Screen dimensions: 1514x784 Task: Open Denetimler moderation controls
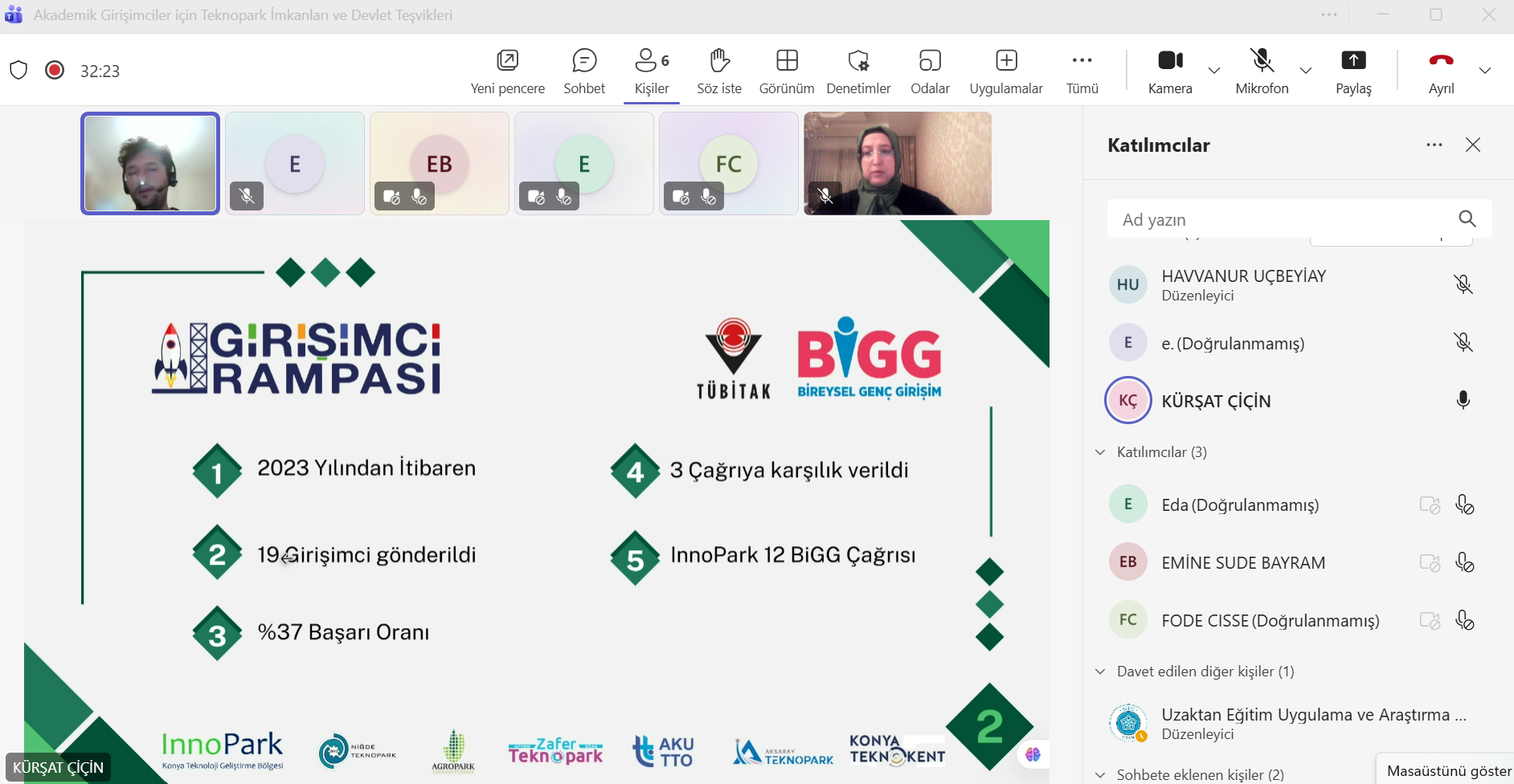[858, 71]
